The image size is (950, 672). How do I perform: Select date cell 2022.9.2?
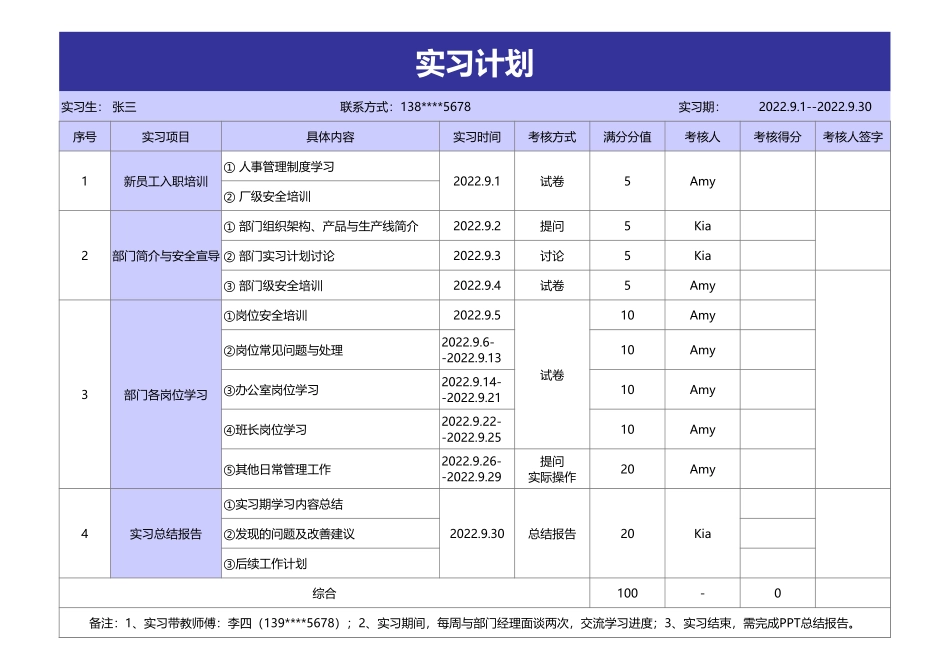pyautogui.click(x=477, y=226)
